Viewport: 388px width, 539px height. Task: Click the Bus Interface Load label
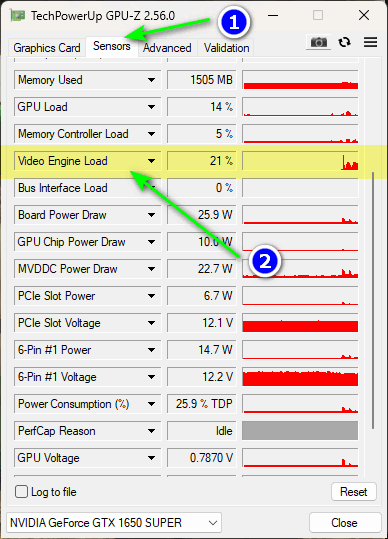[63, 188]
